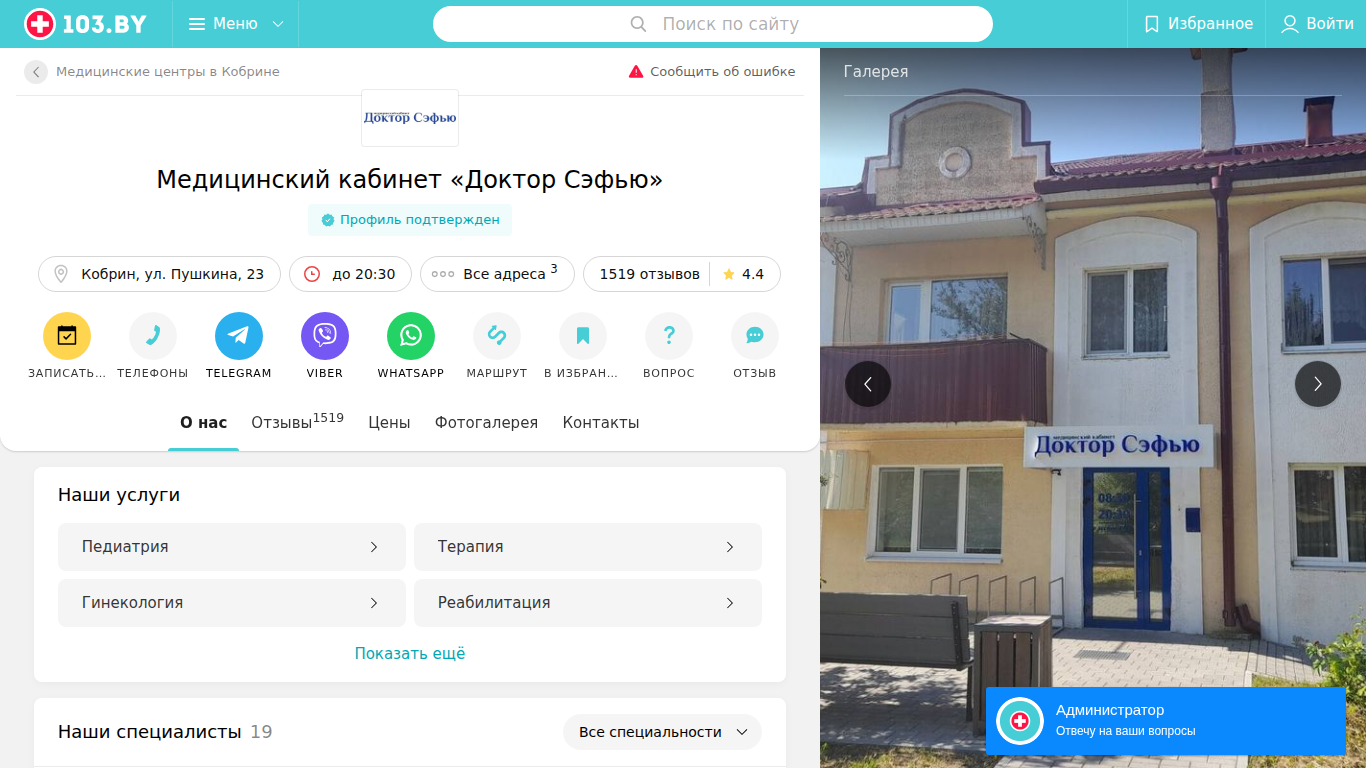
Task: Contact via WhatsApp icon
Action: point(411,336)
